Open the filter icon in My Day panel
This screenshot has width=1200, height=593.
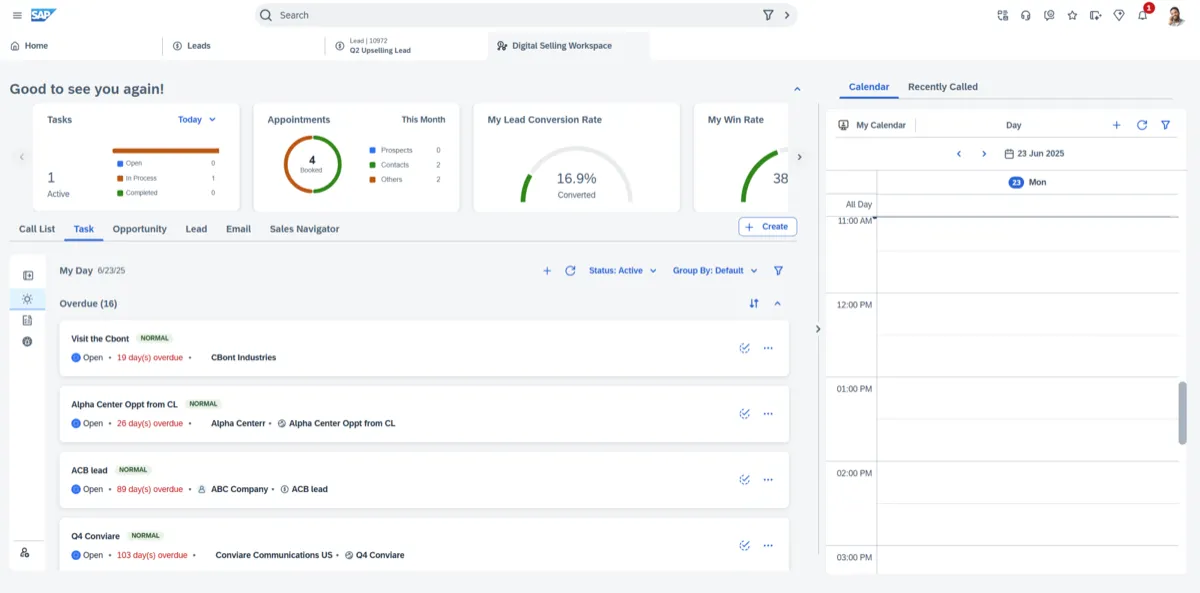(x=778, y=270)
